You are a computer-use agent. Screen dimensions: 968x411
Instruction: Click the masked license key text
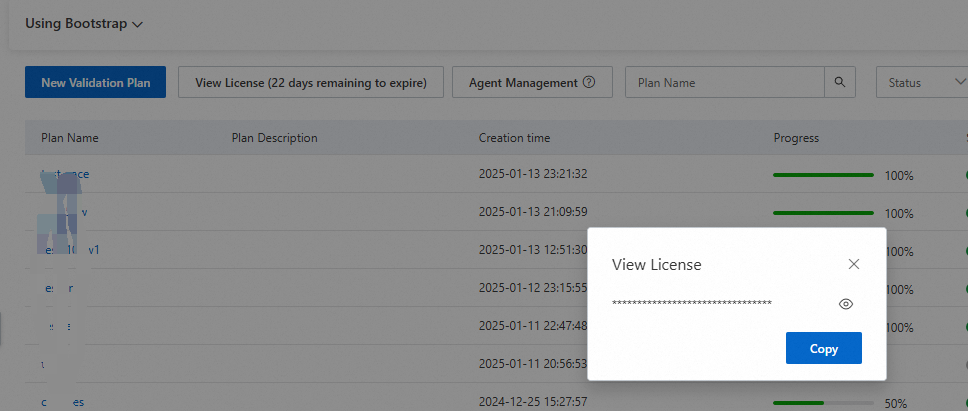[692, 303]
